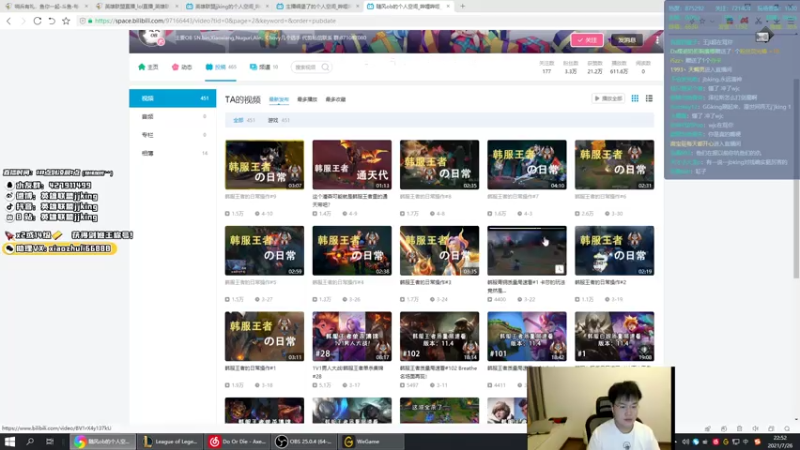Switch to grid view layout icon
This screenshot has height=450, width=800.
635,98
